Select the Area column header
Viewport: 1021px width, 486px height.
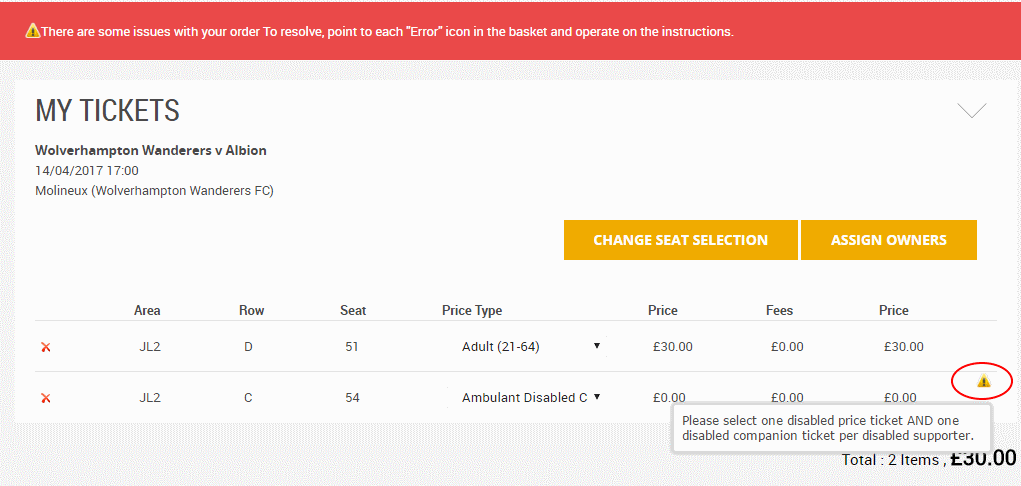pos(147,310)
